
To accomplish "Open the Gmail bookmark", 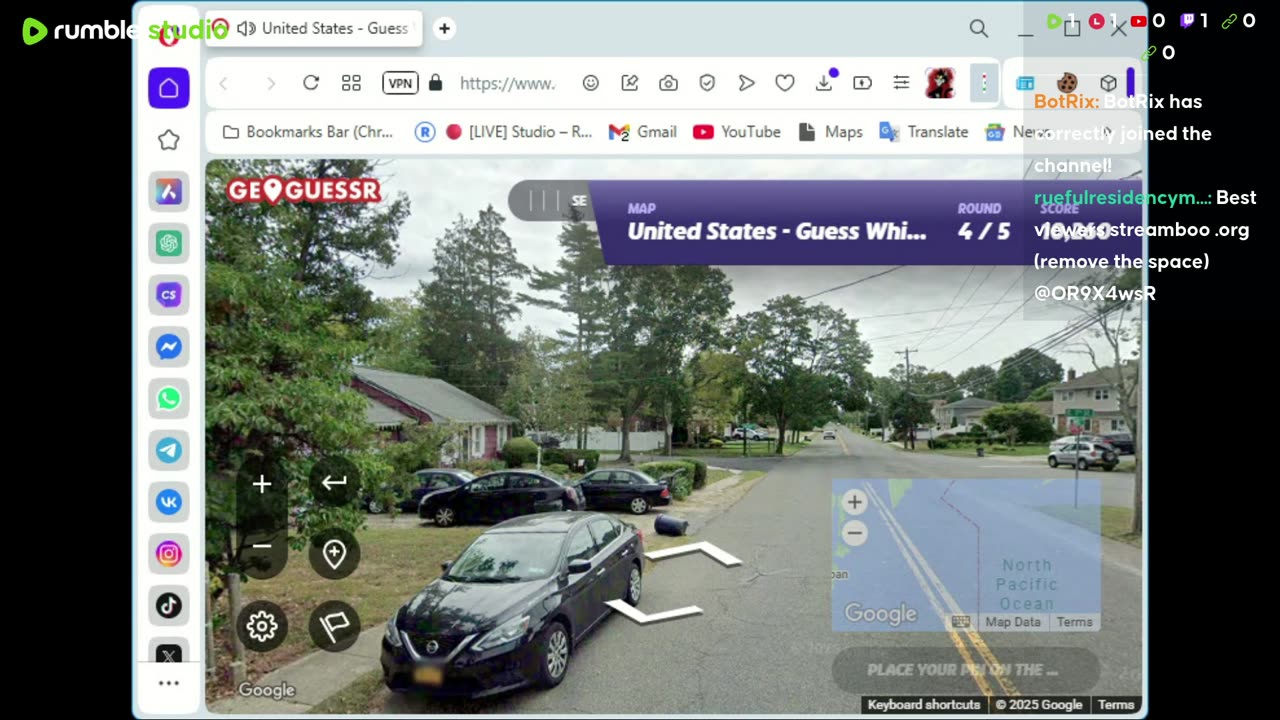I will point(643,132).
